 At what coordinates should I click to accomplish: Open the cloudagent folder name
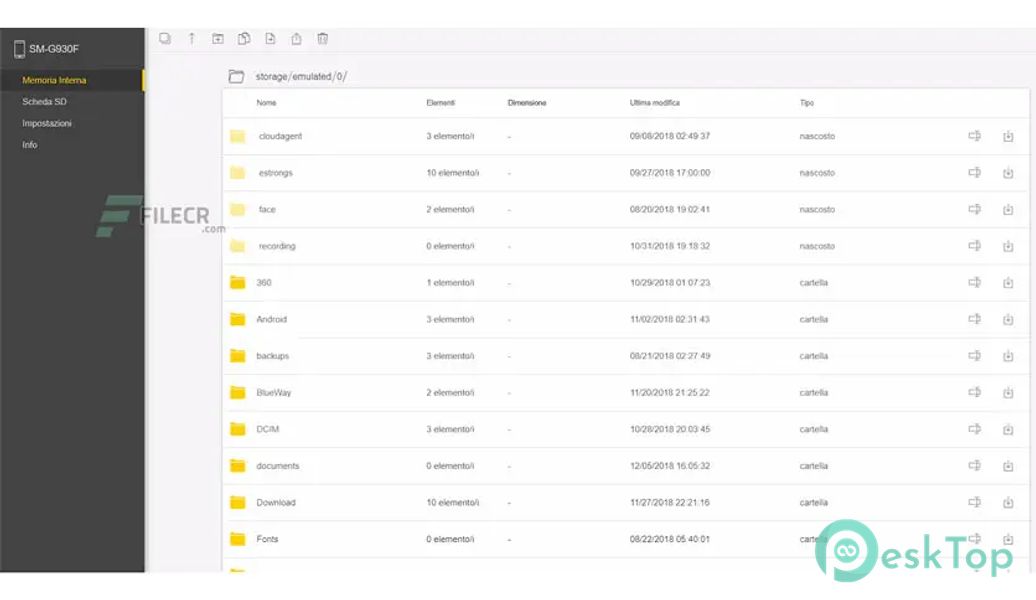point(280,136)
